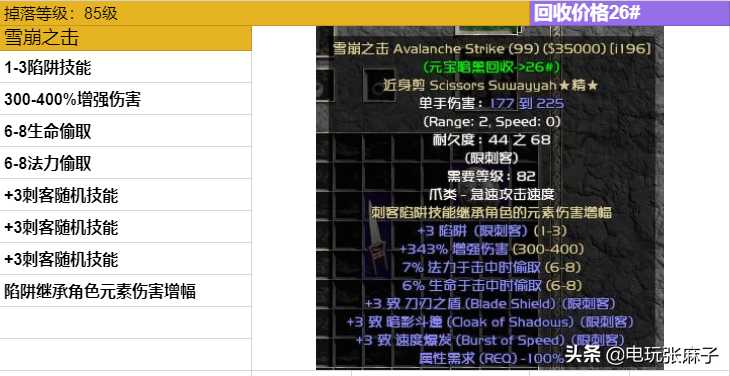Screen dimensions: 730x376
Task: Click the Cloak of Shadows skill line
Action: point(491,322)
